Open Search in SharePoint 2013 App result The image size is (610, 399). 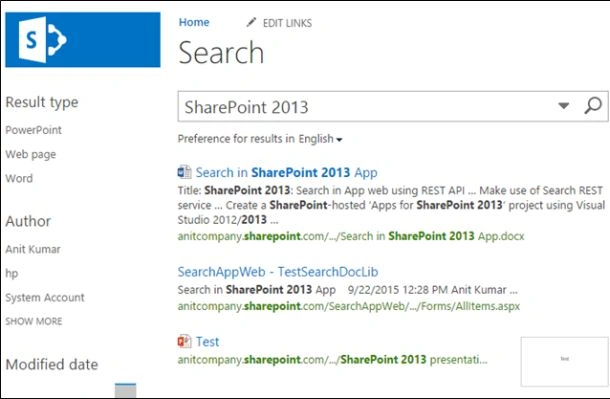click(x=286, y=172)
